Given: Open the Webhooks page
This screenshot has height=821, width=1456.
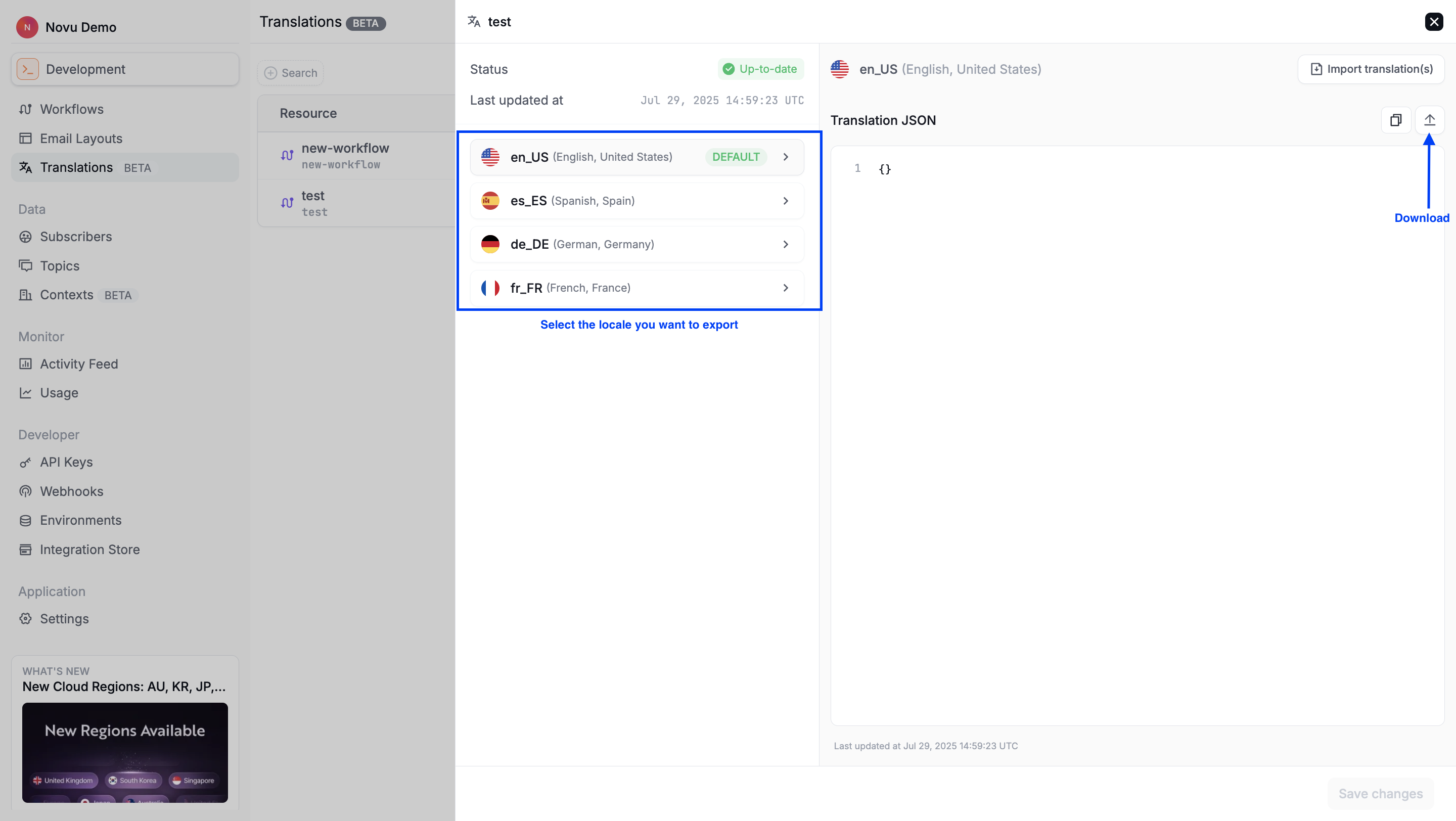Looking at the screenshot, I should 71,491.
